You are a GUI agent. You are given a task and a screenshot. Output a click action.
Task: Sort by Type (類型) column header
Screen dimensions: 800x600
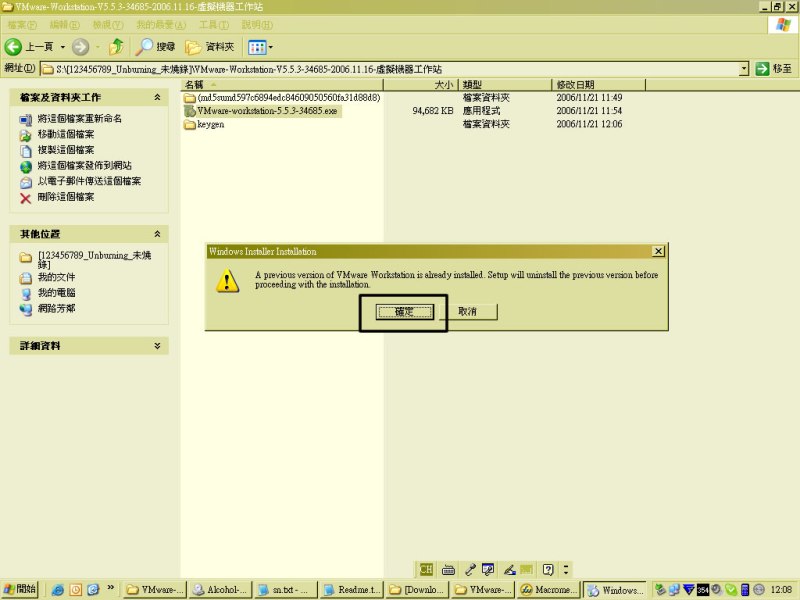[505, 85]
